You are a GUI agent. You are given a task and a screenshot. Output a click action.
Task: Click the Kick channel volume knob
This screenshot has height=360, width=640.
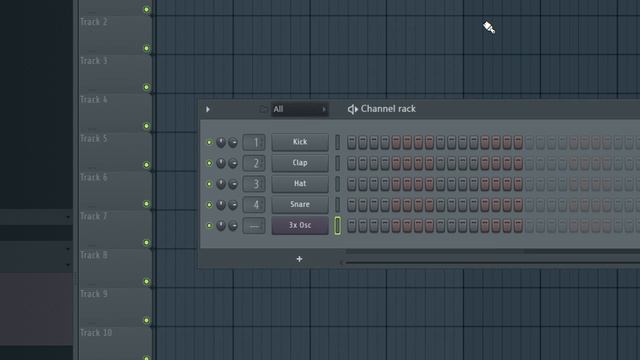tap(233, 142)
